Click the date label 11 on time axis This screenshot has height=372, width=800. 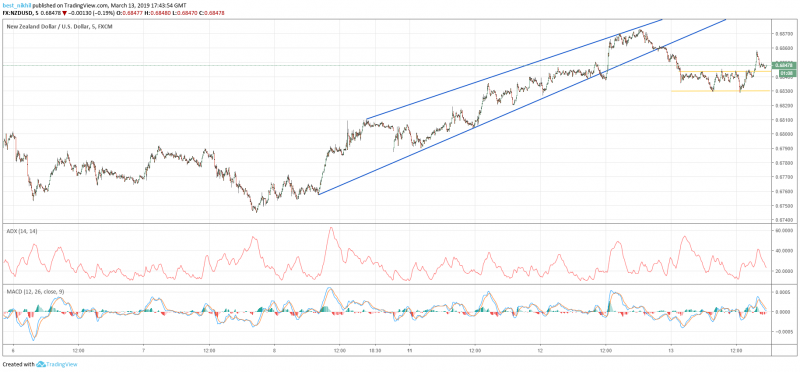point(409,351)
